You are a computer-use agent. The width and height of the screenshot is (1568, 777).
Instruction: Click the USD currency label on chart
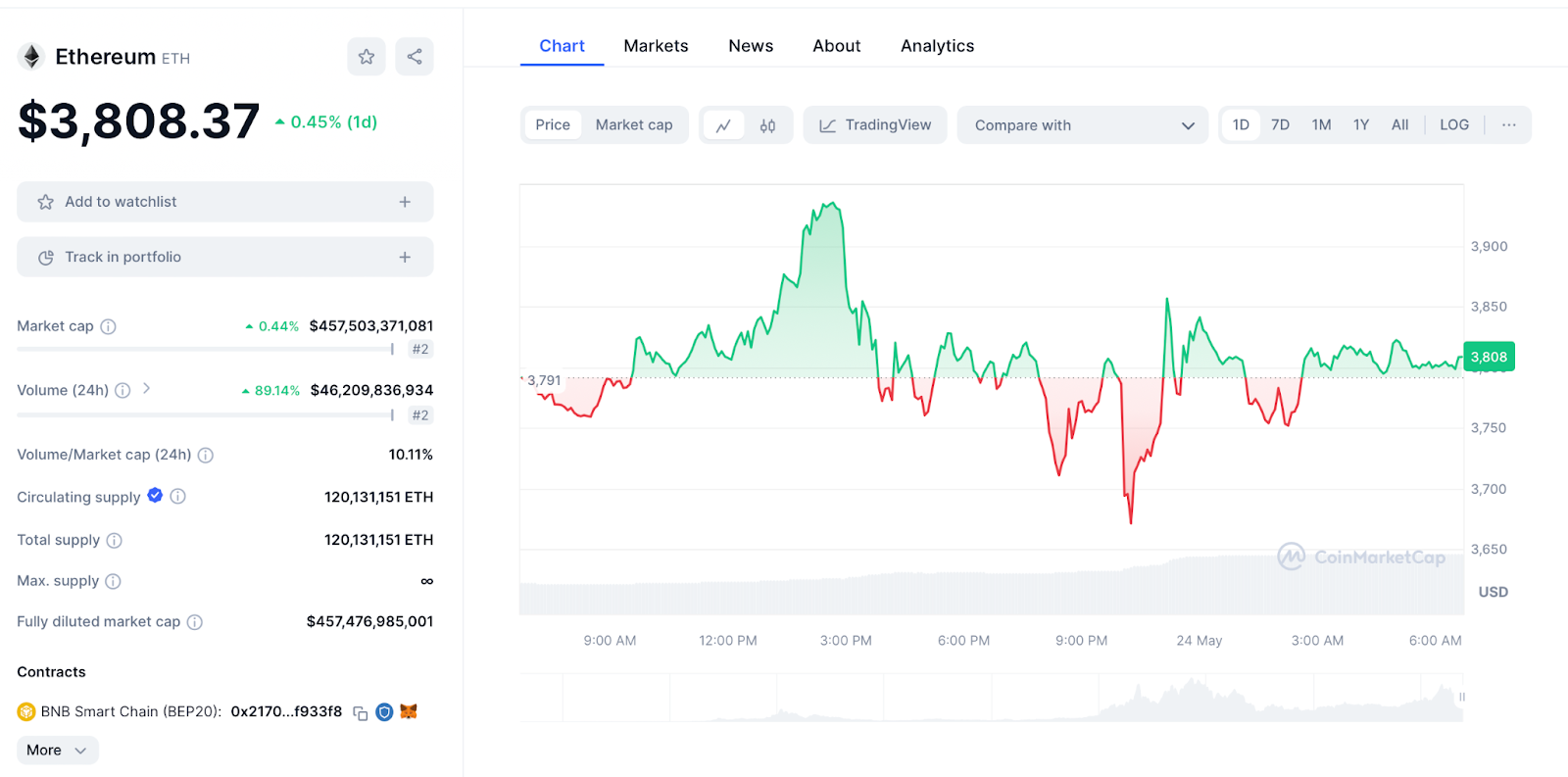point(1493,592)
